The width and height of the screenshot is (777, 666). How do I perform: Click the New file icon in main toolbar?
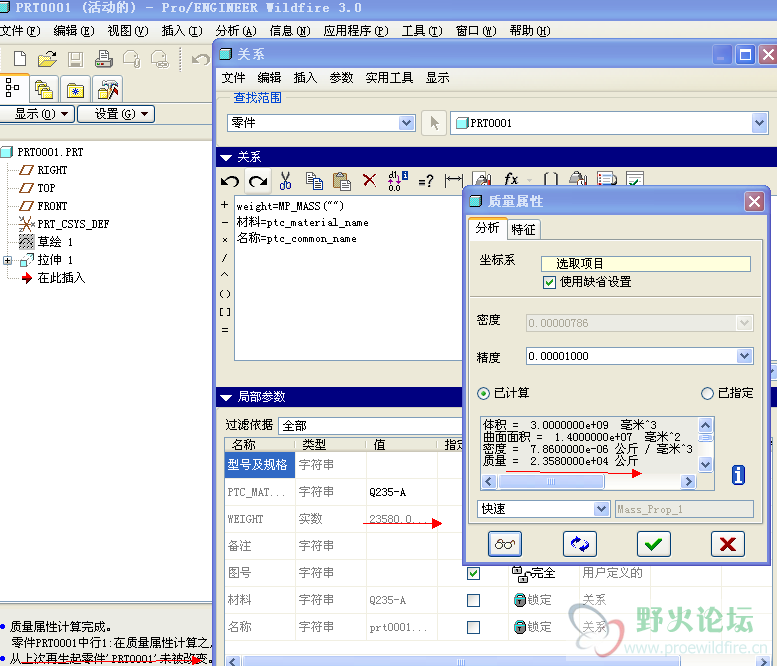(20, 58)
